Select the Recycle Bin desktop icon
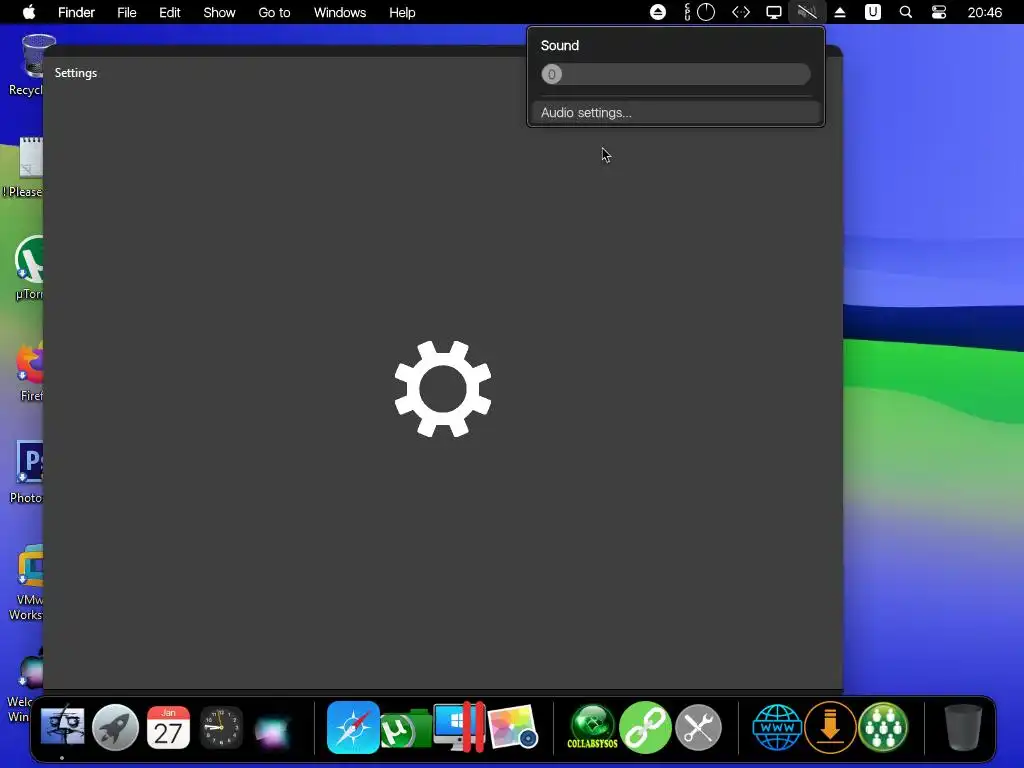 pos(29,65)
